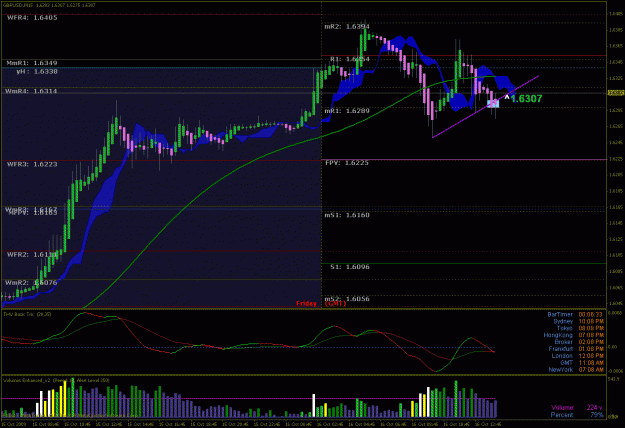Screen dimensions: 625x428
Task: Select the Sydney time 10:08 PM
Action: (x=591, y=321)
